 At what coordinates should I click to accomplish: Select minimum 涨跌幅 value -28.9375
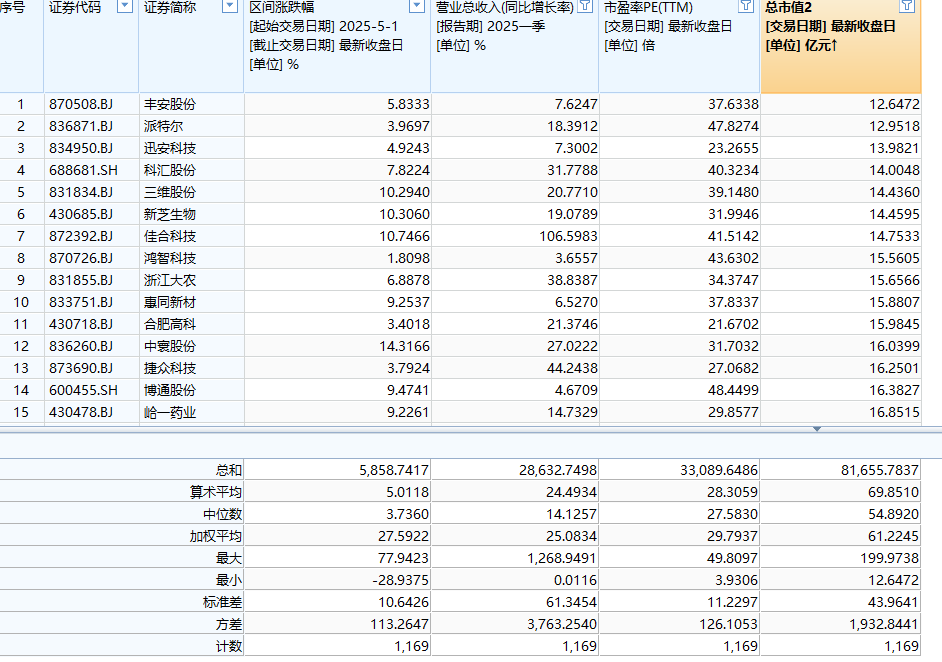[x=400, y=581]
